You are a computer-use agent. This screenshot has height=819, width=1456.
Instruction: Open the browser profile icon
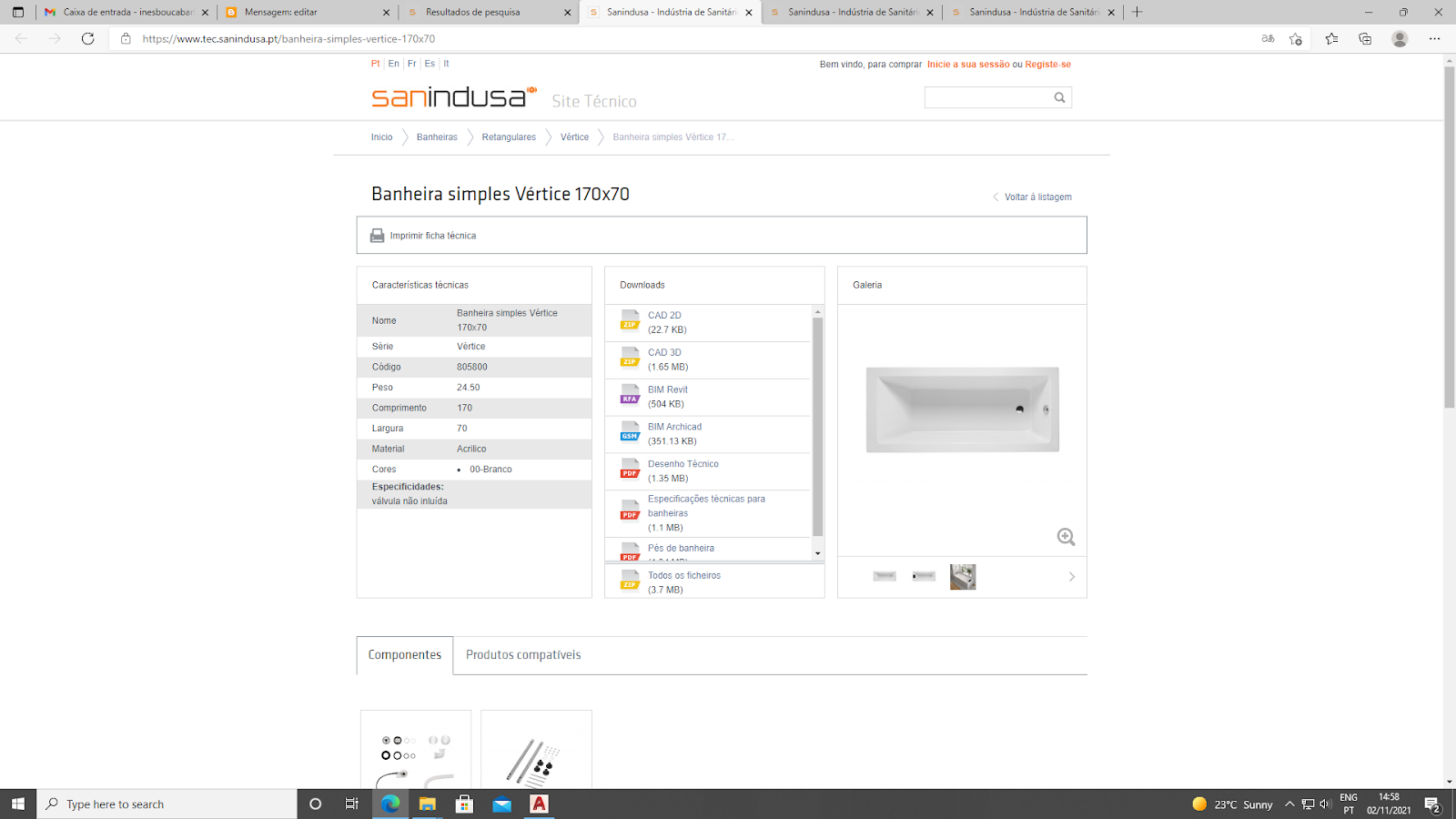pyautogui.click(x=1400, y=38)
